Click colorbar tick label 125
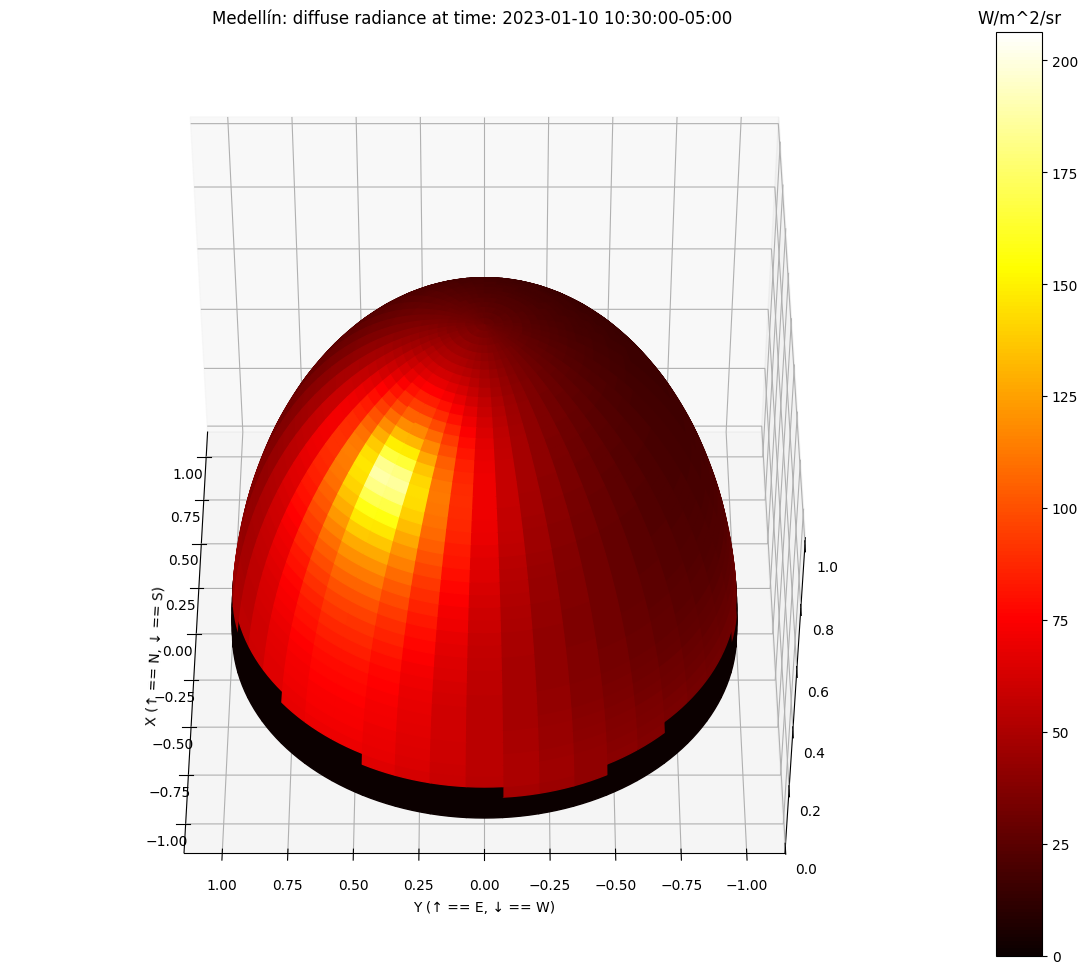The image size is (1088, 974). click(1064, 398)
